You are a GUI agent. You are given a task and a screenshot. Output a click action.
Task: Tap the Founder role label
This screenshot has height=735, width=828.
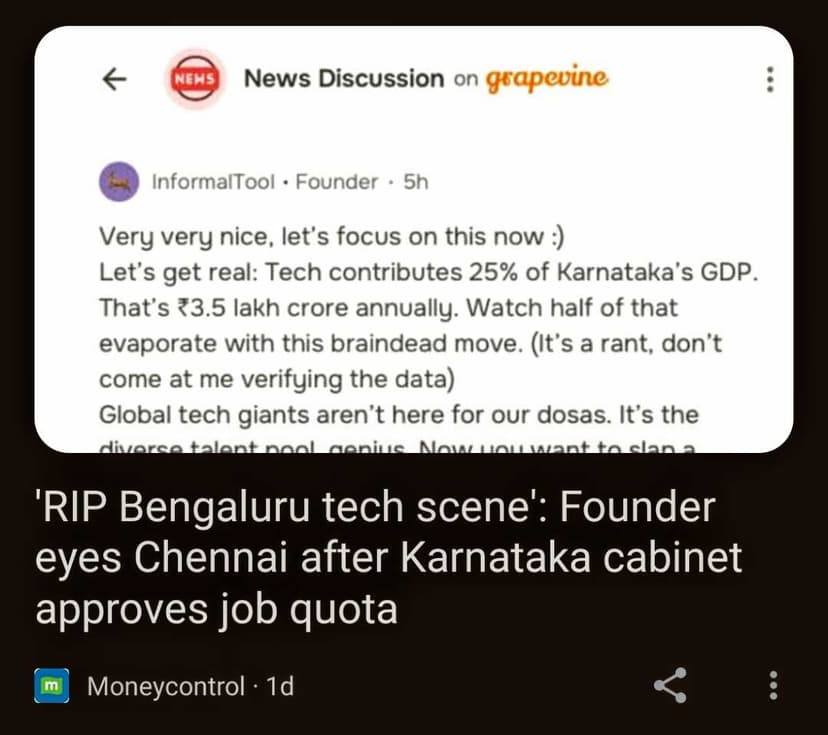coord(336,182)
